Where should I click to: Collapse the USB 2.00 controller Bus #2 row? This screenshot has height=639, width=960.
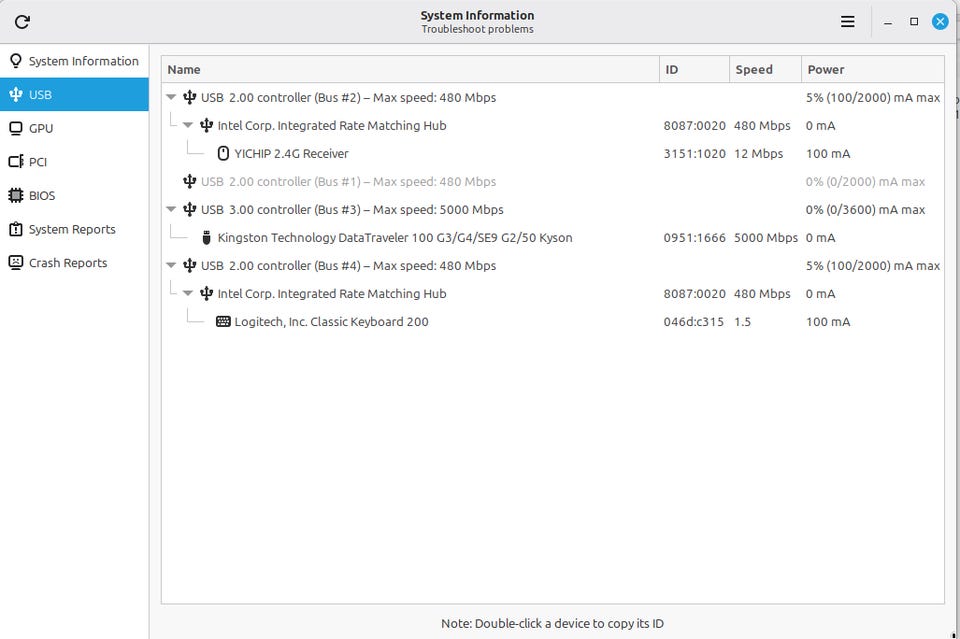point(171,97)
